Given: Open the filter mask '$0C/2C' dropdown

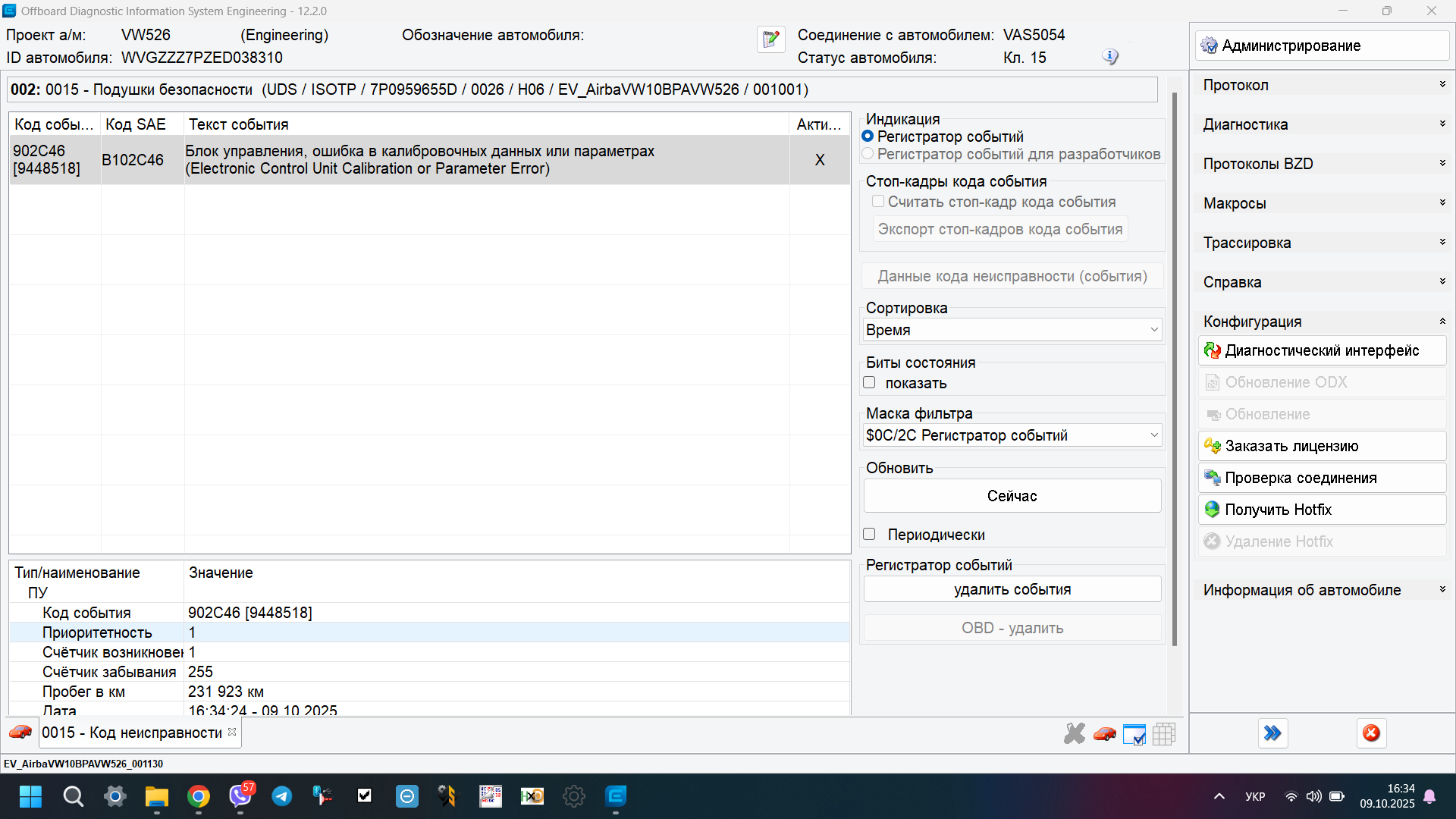Looking at the screenshot, I should pyautogui.click(x=1012, y=435).
